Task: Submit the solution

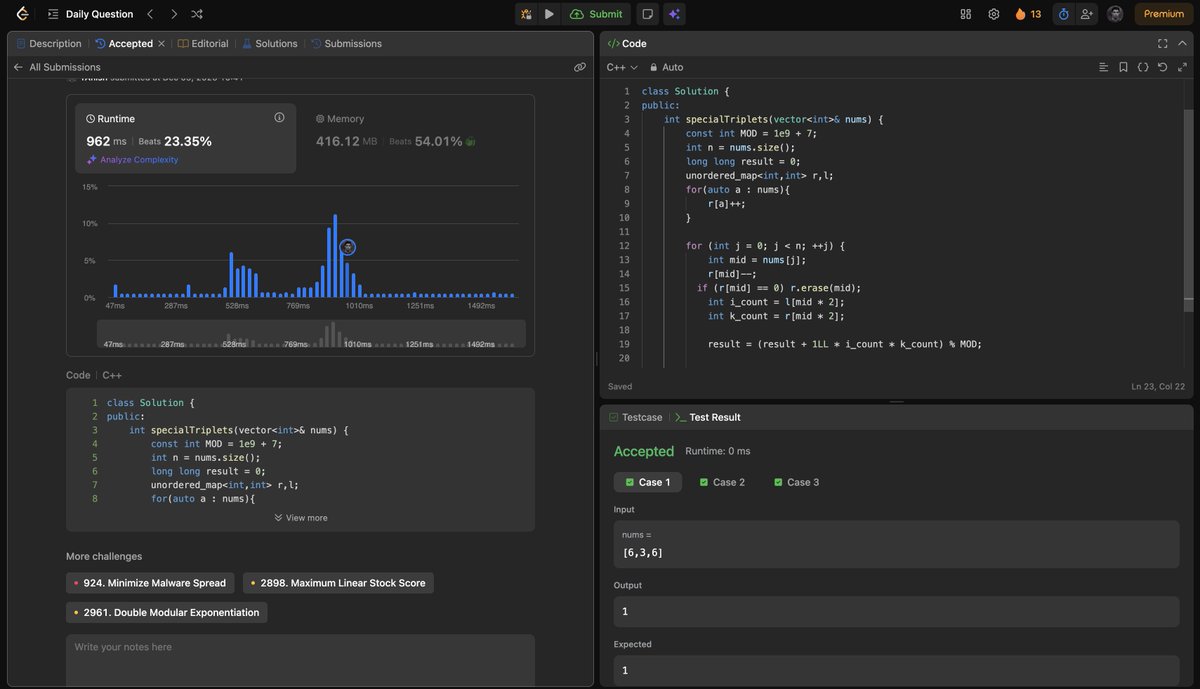Action: click(596, 14)
